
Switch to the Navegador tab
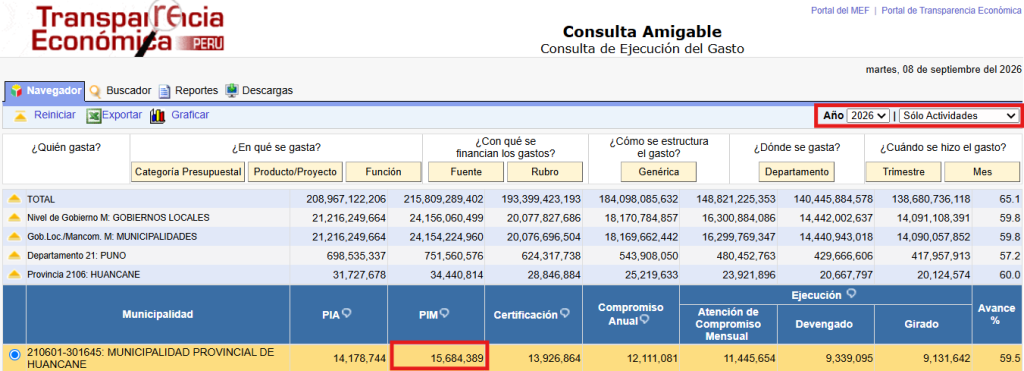45,91
